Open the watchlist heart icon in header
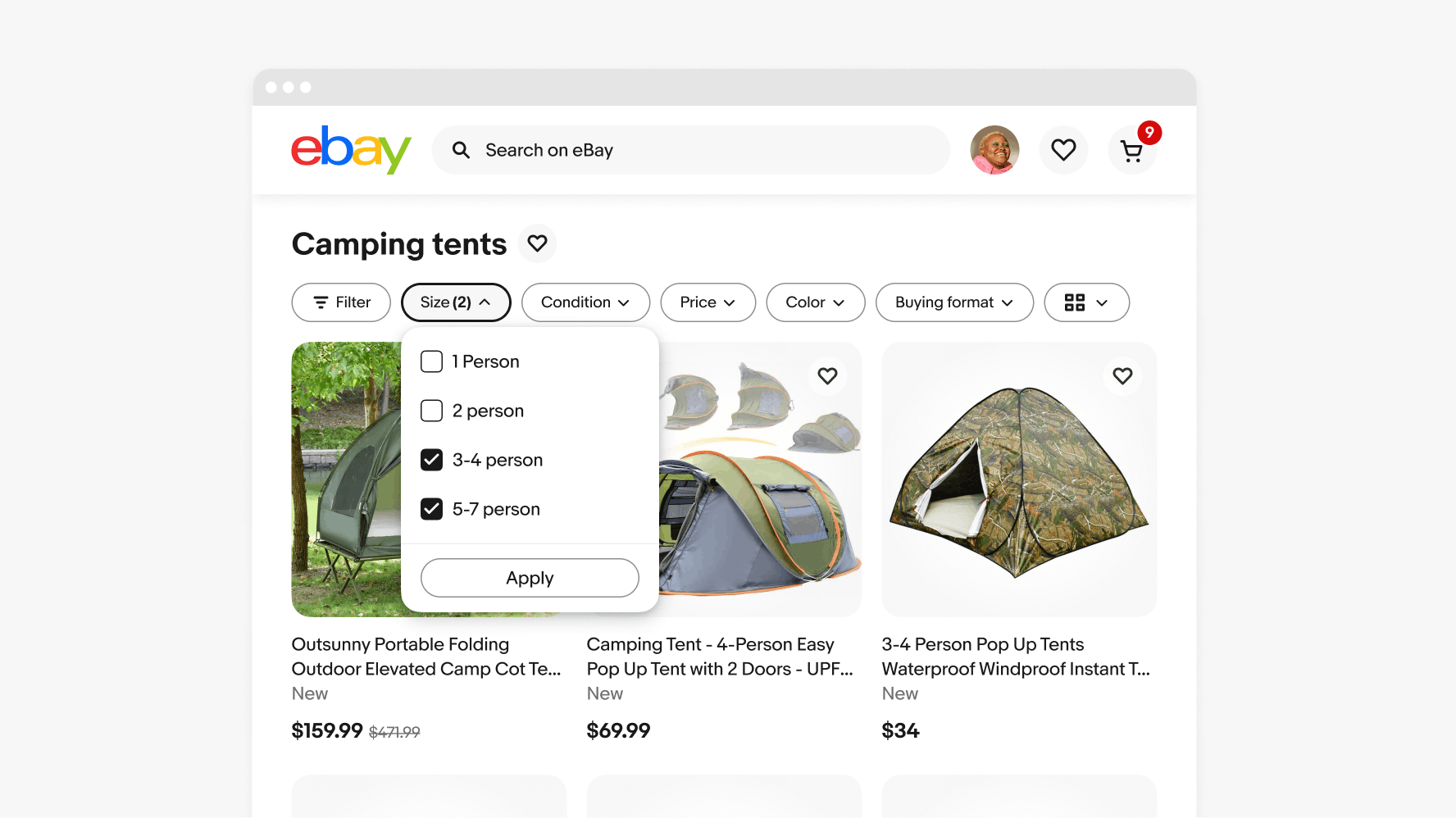The width and height of the screenshot is (1456, 818). tap(1063, 150)
